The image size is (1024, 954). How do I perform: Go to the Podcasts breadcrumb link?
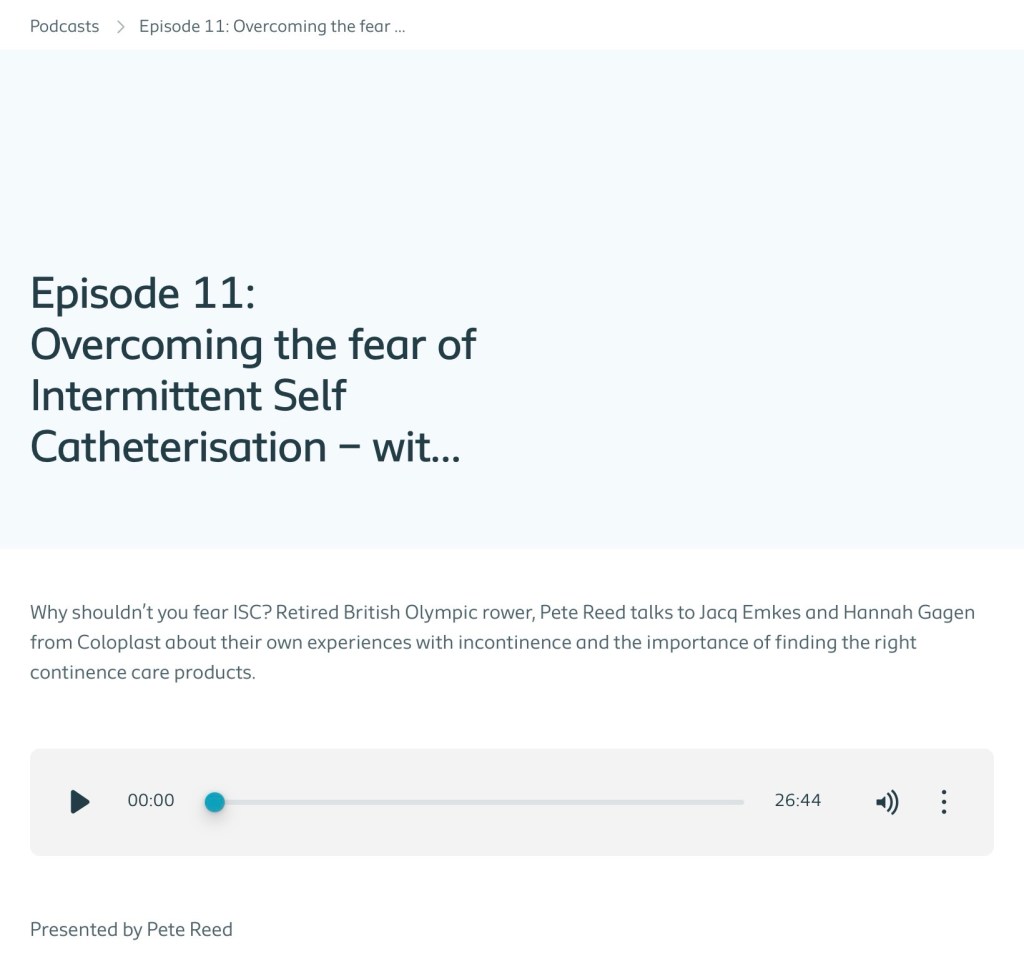click(x=64, y=26)
